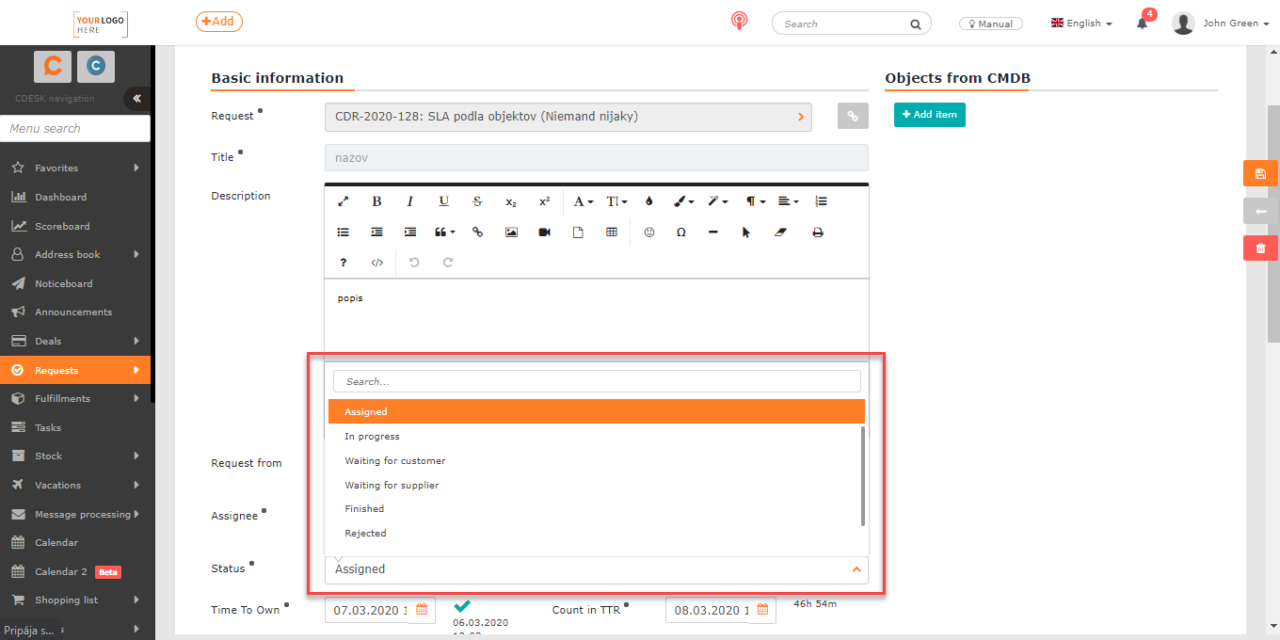
Task: Open the emoticons picker
Action: tap(649, 232)
